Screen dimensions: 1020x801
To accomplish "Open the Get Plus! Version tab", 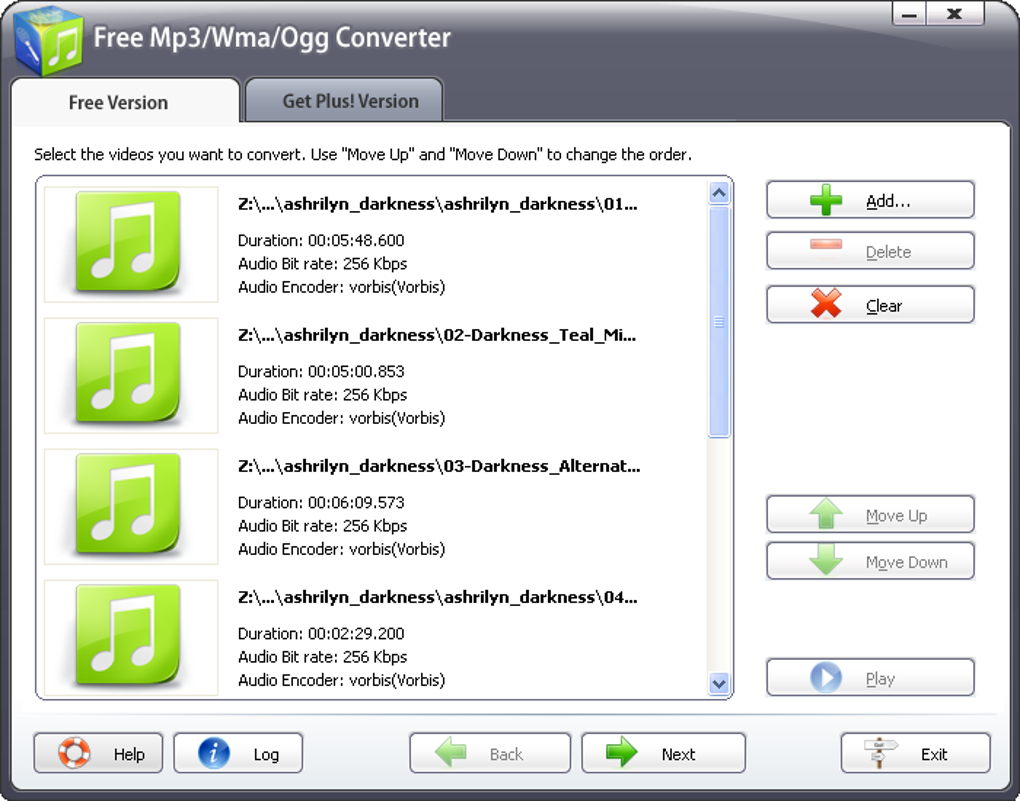I will (344, 101).
